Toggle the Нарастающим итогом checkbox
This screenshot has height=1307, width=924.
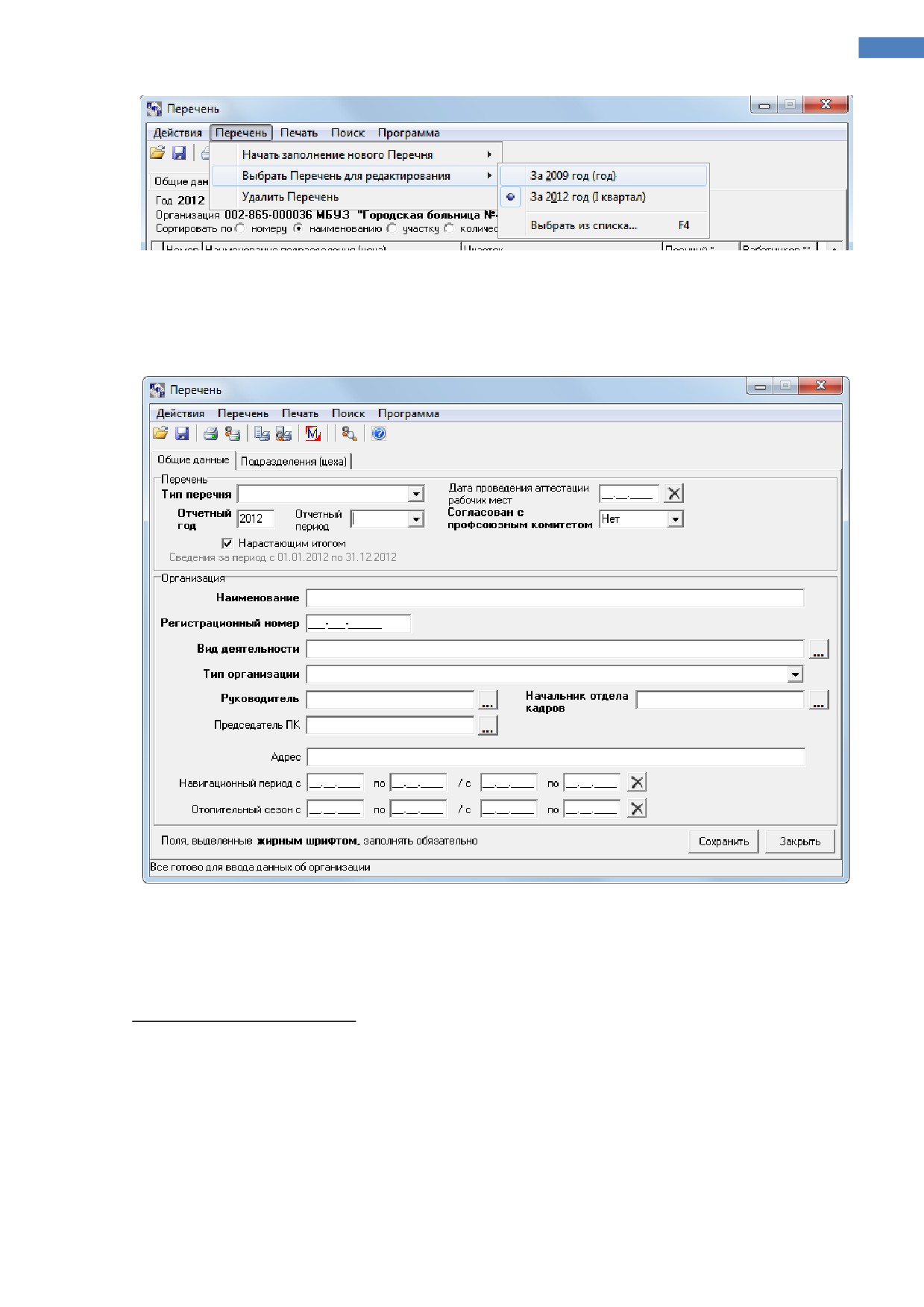227,543
